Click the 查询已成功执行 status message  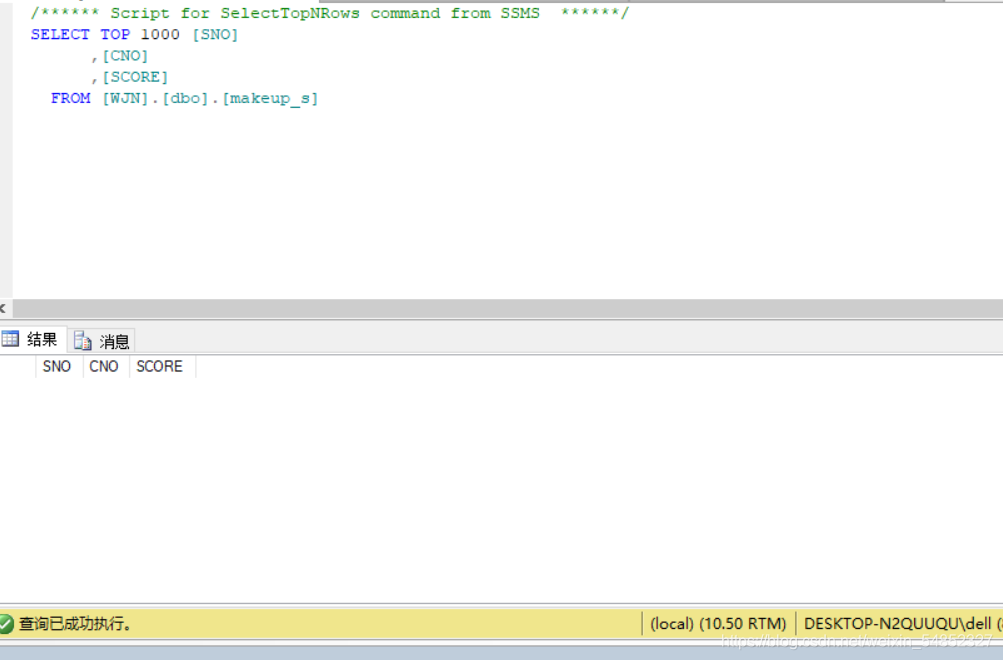(75, 624)
